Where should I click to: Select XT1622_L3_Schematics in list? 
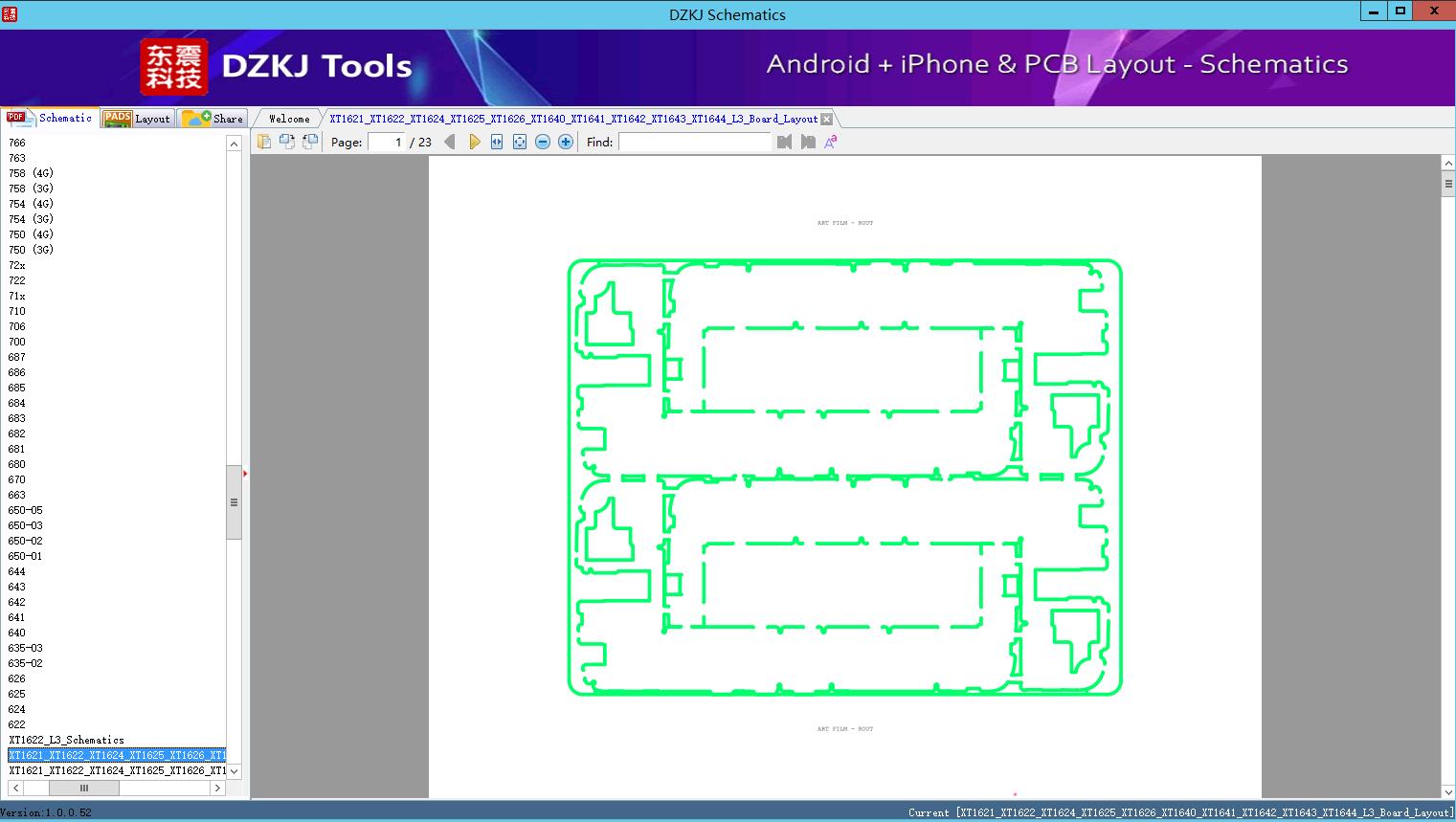coord(66,740)
